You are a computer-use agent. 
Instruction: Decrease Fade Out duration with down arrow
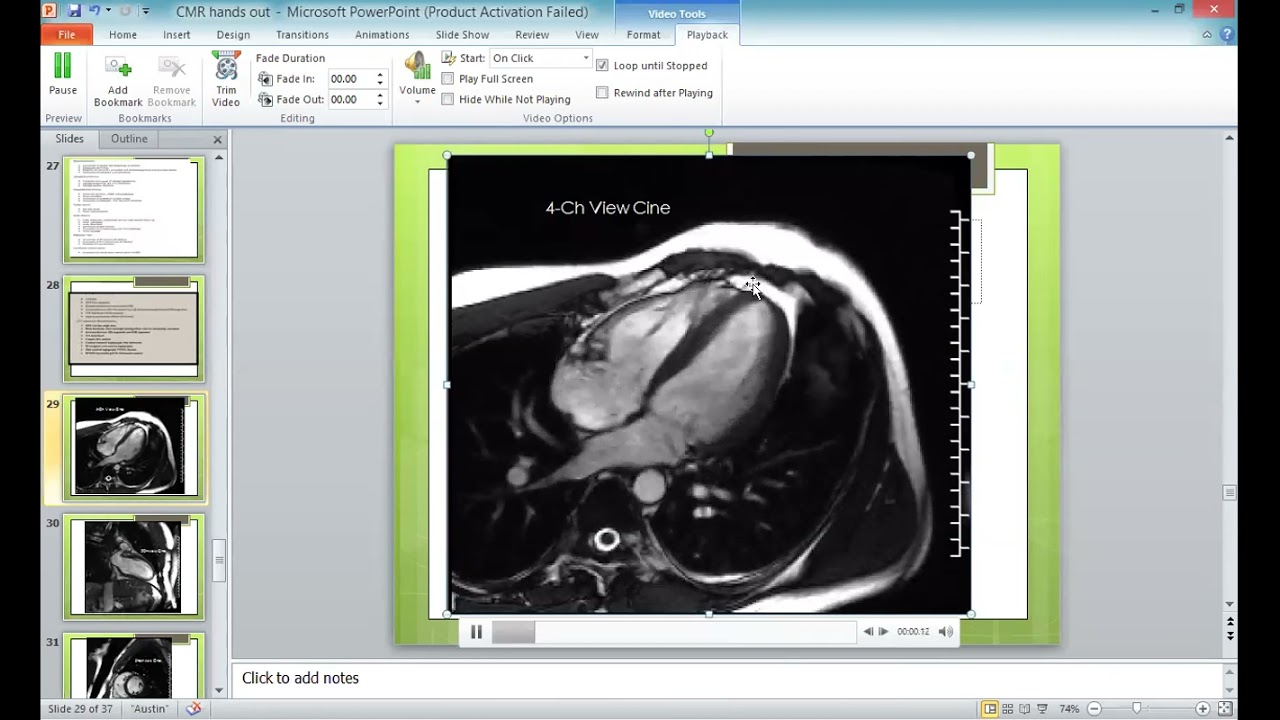coord(380,103)
